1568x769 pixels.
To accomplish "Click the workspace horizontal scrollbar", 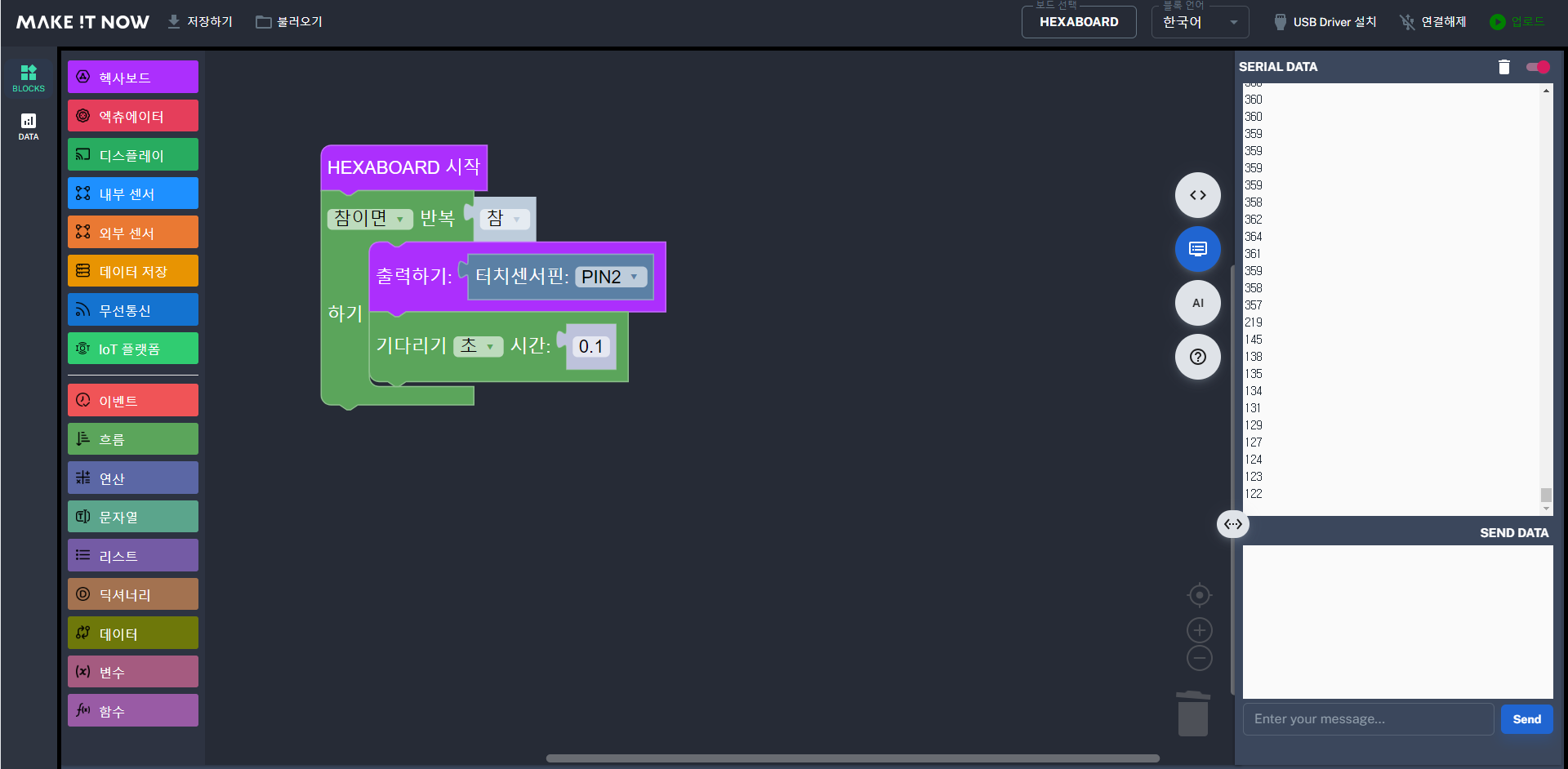I will click(853, 758).
